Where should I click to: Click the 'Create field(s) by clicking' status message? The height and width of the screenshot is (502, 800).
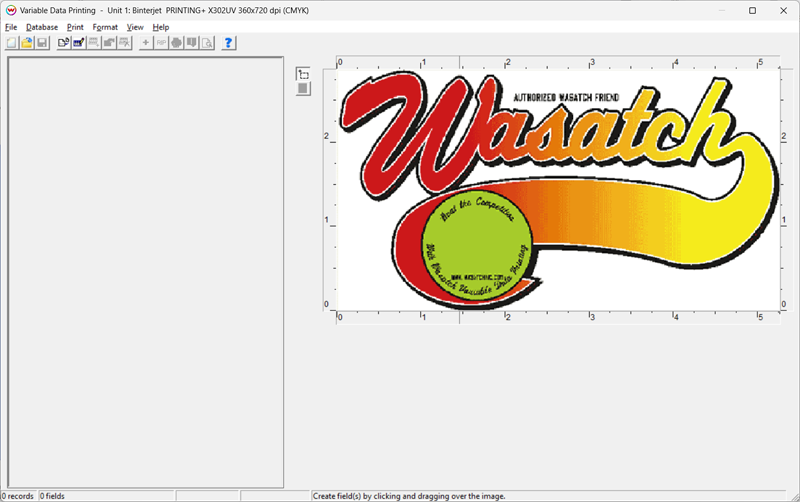click(409, 496)
